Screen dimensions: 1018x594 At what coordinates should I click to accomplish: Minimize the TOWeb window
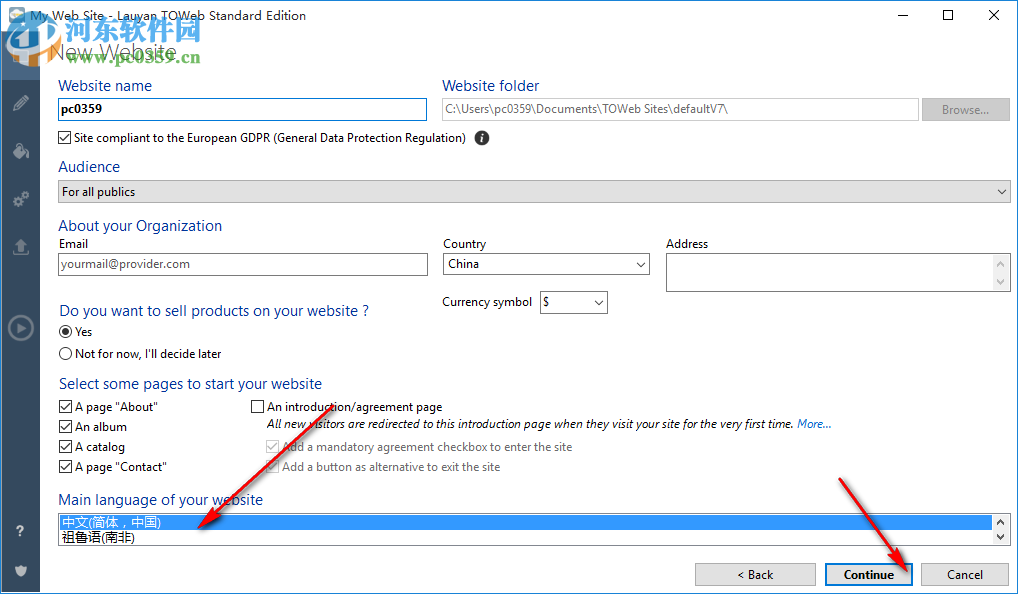(x=902, y=15)
